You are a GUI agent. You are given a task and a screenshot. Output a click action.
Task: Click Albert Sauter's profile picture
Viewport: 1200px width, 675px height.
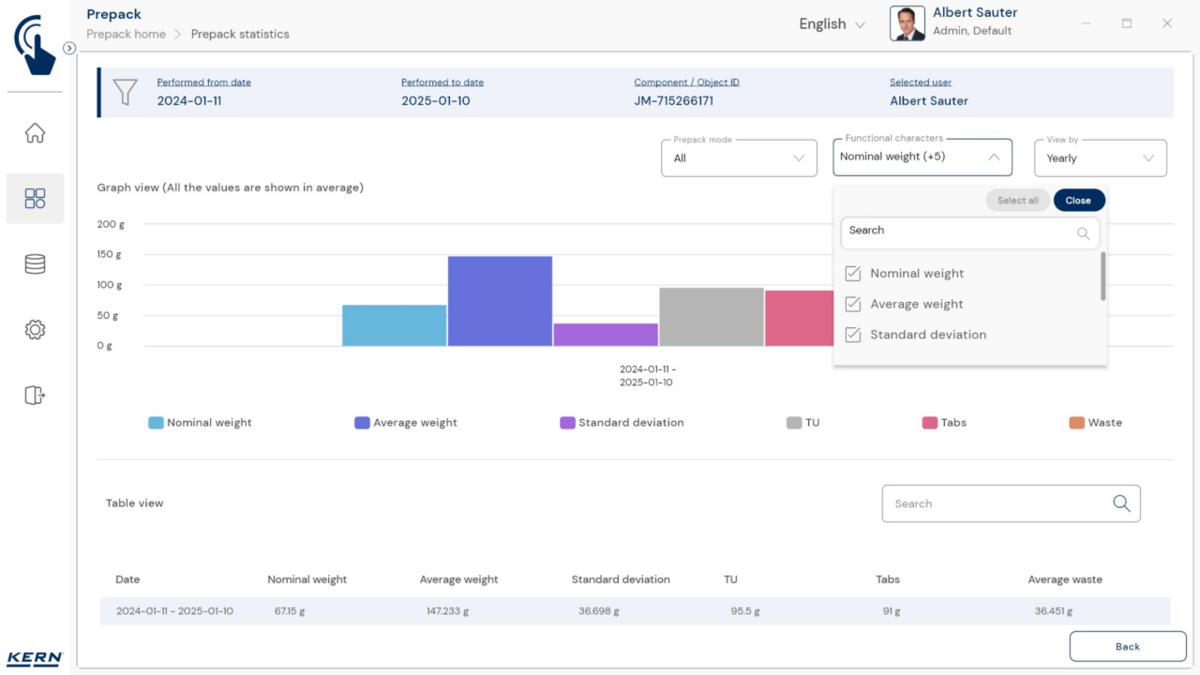pyautogui.click(x=907, y=24)
